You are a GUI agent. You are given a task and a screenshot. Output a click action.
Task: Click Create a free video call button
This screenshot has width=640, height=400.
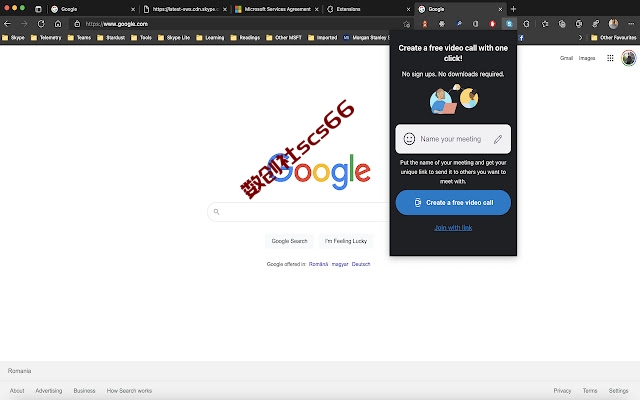[453, 202]
